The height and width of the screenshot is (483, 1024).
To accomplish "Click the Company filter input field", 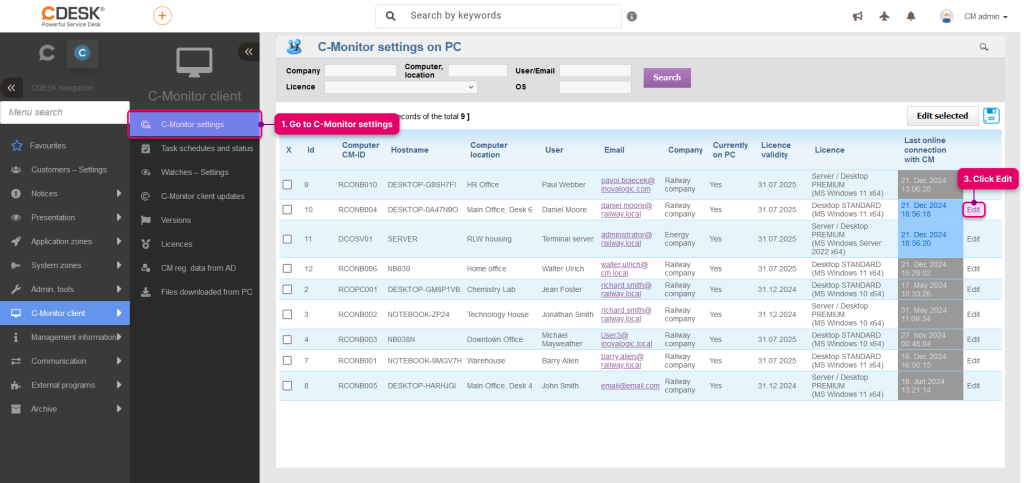I will pyautogui.click(x=360, y=70).
